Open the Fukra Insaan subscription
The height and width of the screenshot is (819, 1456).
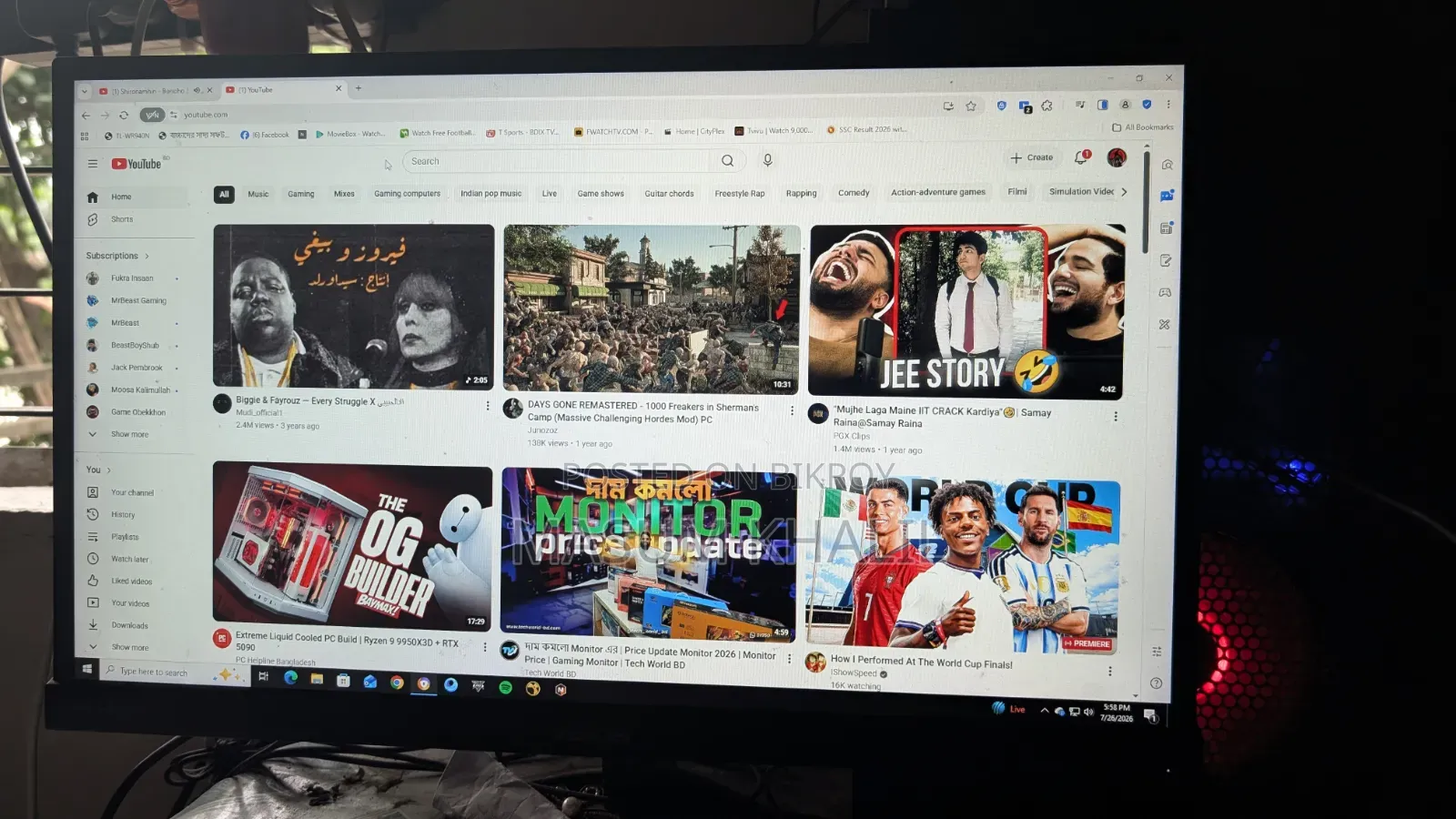(132, 278)
